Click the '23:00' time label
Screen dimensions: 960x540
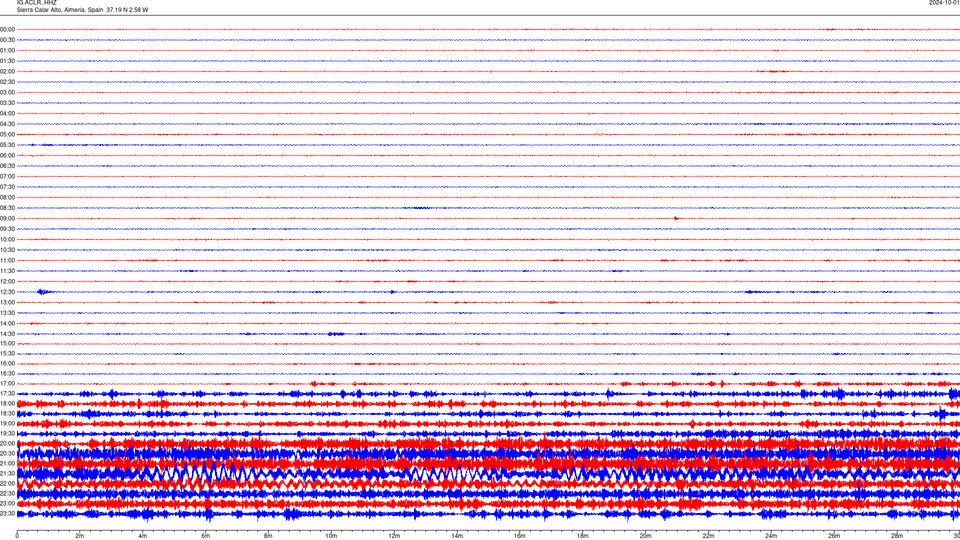coord(7,503)
